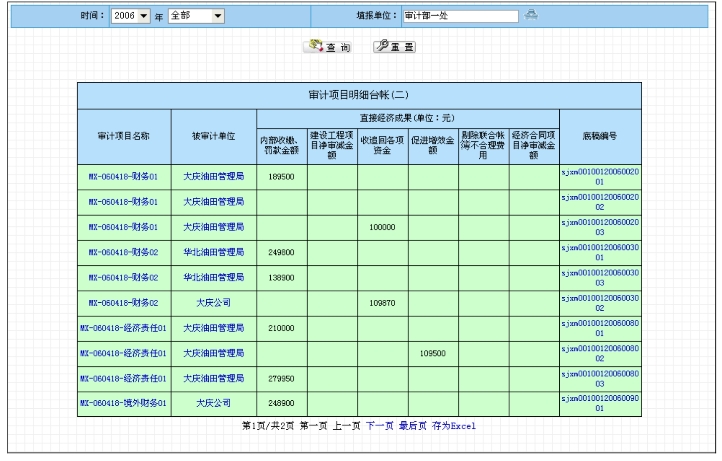Click 上一页 previous page link
This screenshot has width=722, height=461.
(345, 426)
